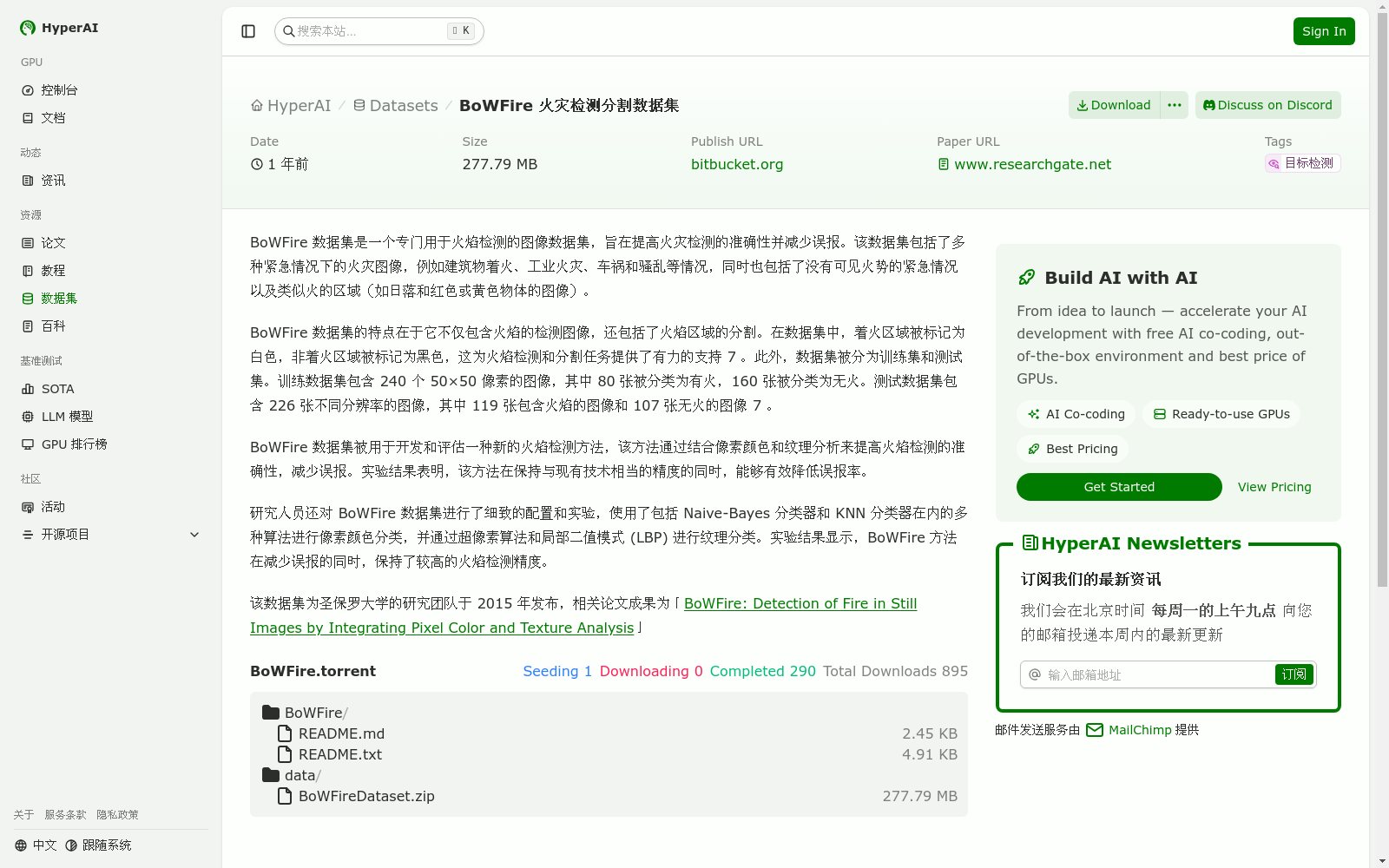Image resolution: width=1389 pixels, height=868 pixels.
Task: Click the data folder icon
Action: coord(271,775)
